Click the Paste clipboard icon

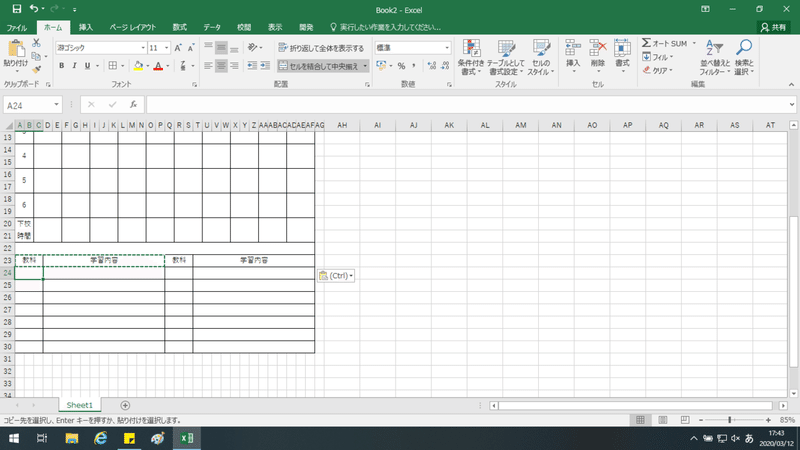[x=16, y=49]
